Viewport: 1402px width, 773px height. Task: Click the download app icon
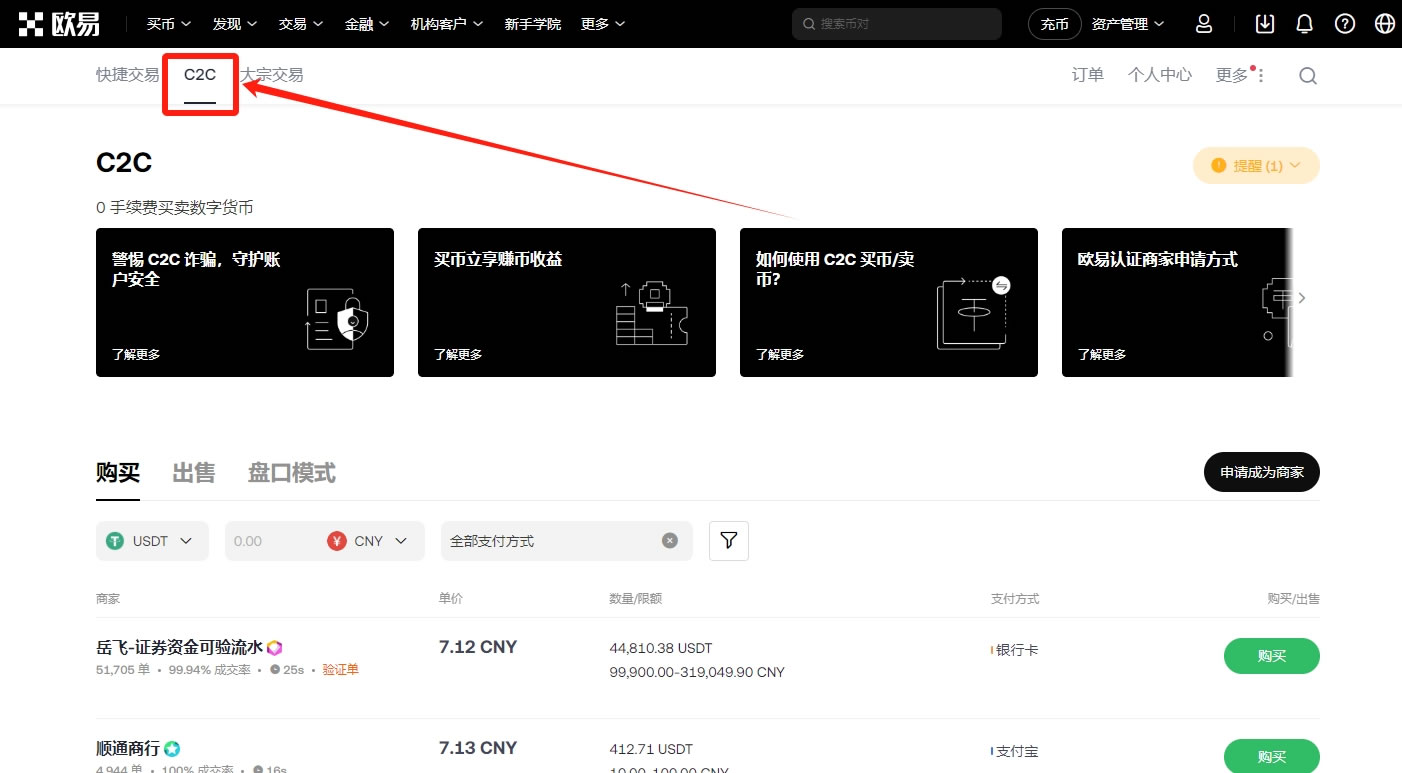(x=1265, y=24)
